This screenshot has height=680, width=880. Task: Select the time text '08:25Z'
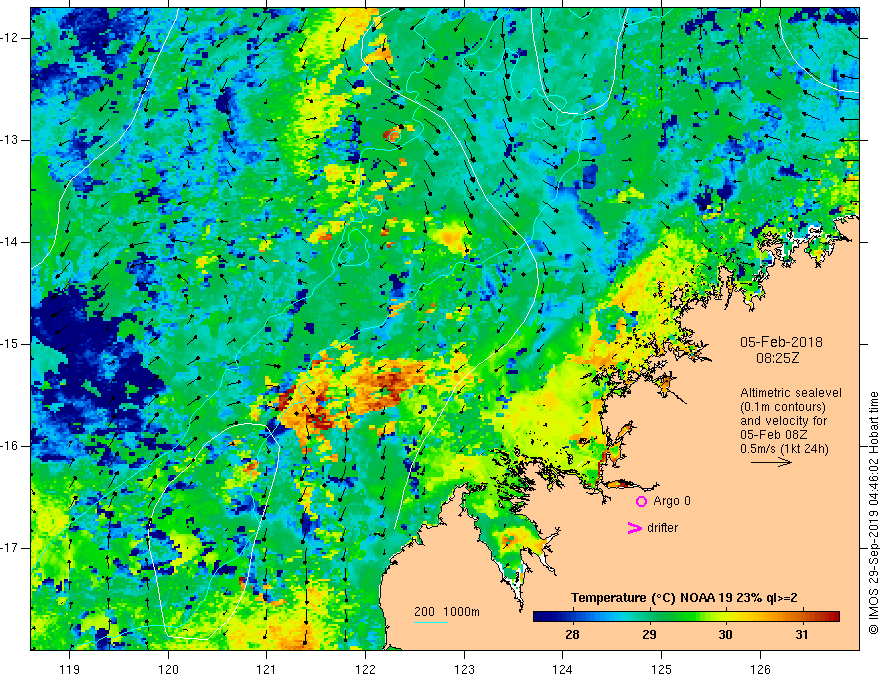point(777,358)
